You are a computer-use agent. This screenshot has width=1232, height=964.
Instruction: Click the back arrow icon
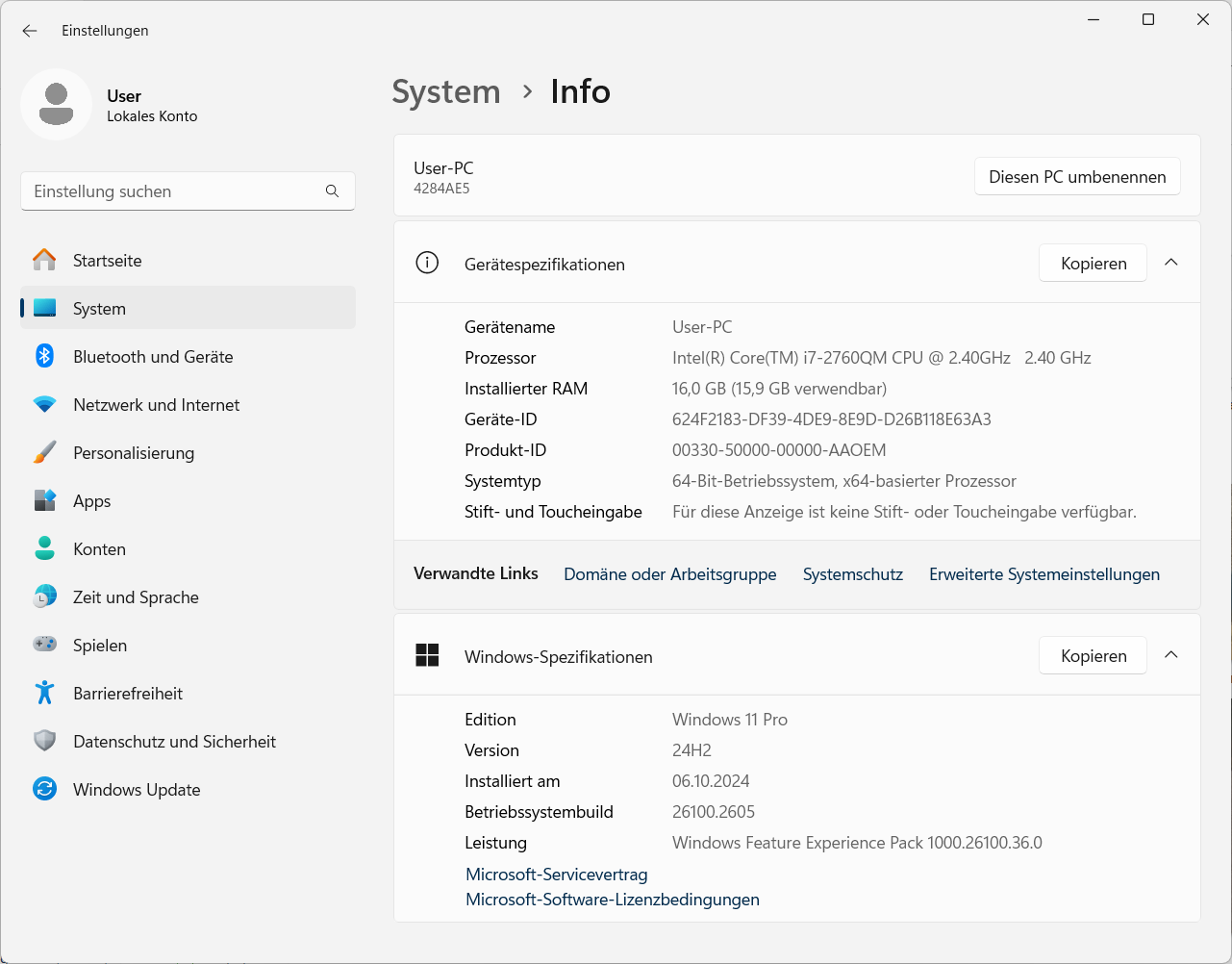30,31
